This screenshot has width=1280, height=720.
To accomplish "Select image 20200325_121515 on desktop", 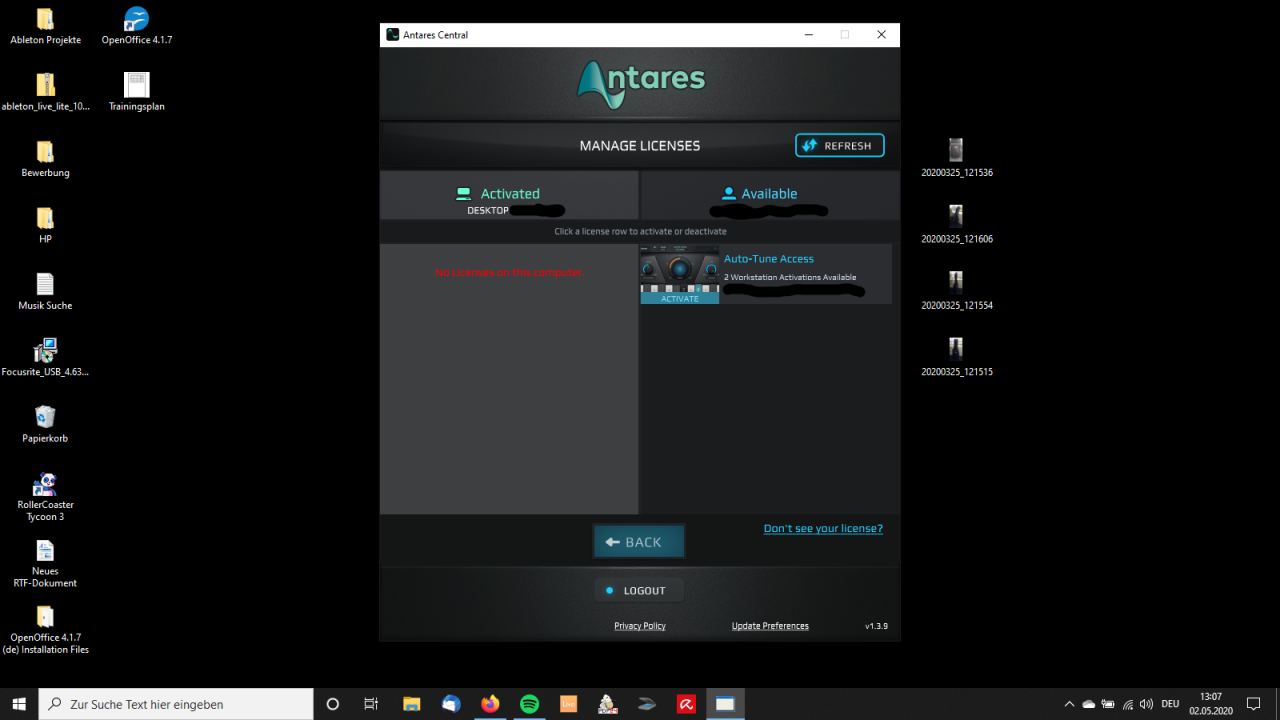I will pyautogui.click(x=957, y=358).
